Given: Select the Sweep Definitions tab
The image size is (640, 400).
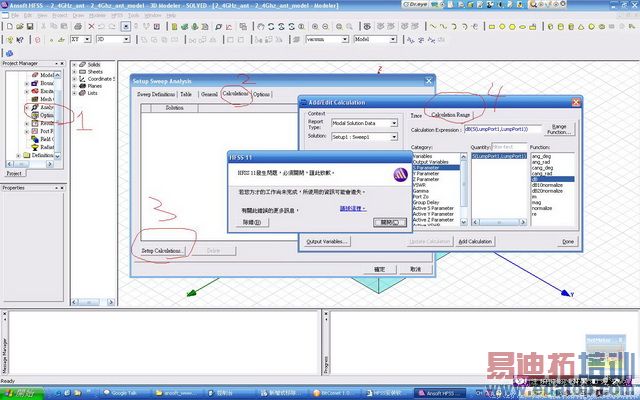Looking at the screenshot, I should click(156, 94).
